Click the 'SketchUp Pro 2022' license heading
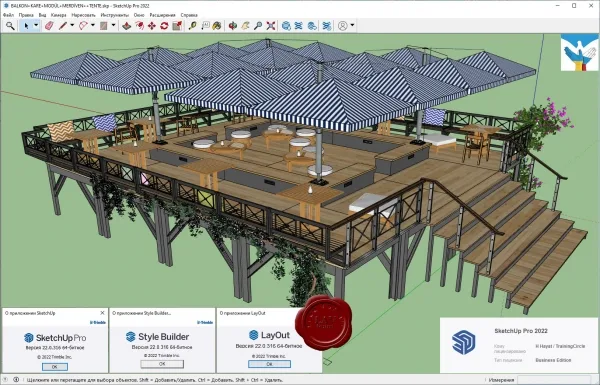The width and height of the screenshot is (600, 385). pyautogui.click(x=521, y=331)
